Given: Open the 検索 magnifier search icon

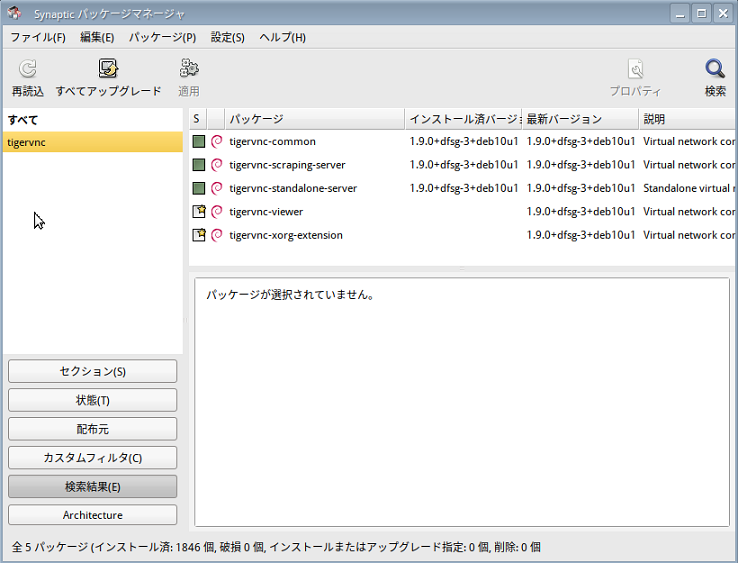Looking at the screenshot, I should [715, 69].
